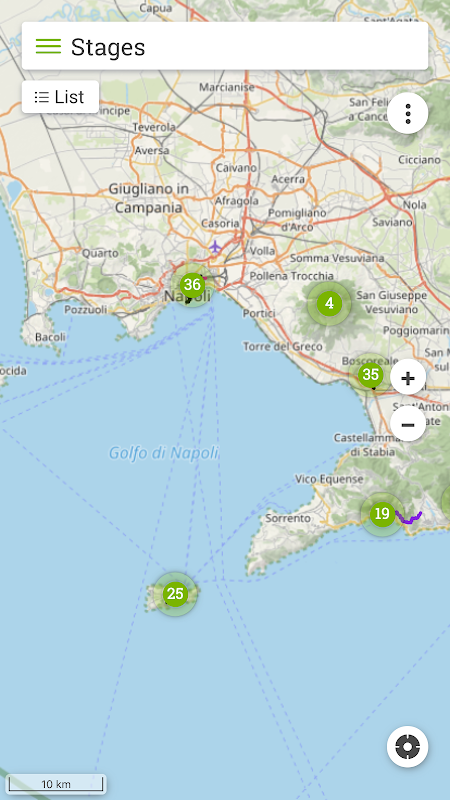450x800 pixels.
Task: Click the Sorrento town label
Action: 288,518
